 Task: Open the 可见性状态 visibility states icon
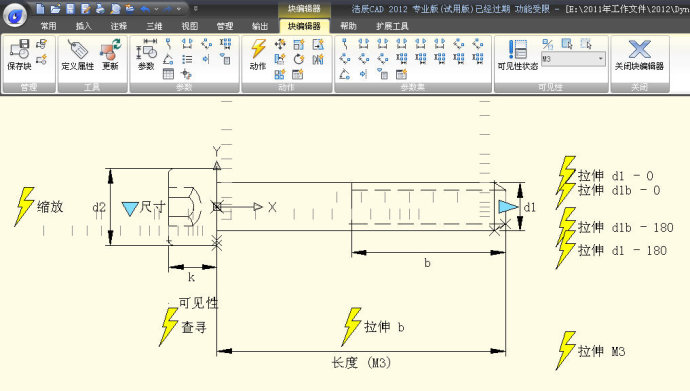pyautogui.click(x=518, y=55)
